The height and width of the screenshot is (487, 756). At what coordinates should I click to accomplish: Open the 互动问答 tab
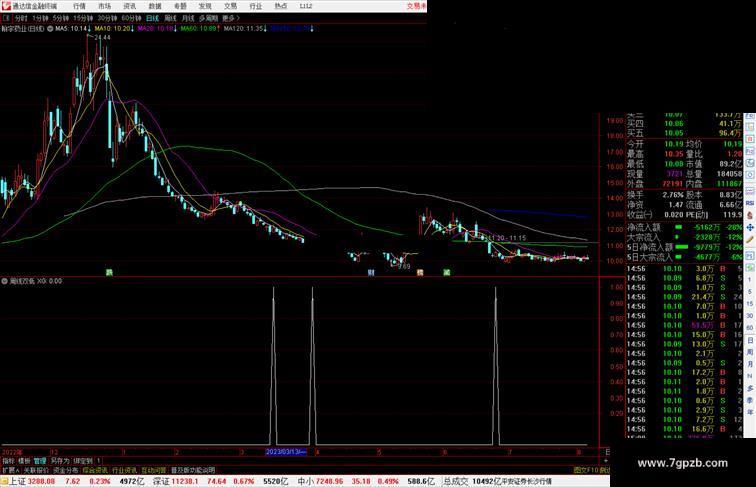click(154, 470)
